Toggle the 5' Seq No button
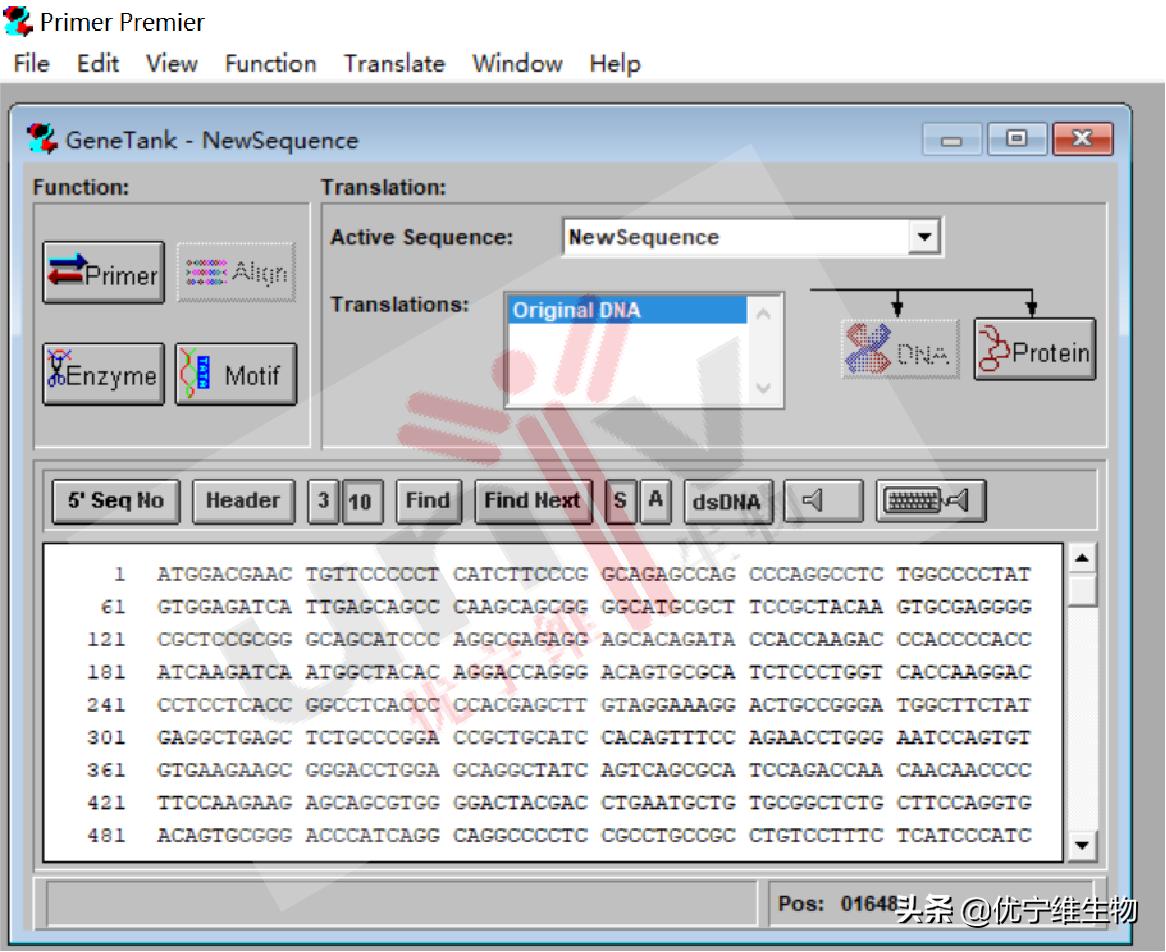Image resolution: width=1166 pixels, height=952 pixels. [x=115, y=501]
